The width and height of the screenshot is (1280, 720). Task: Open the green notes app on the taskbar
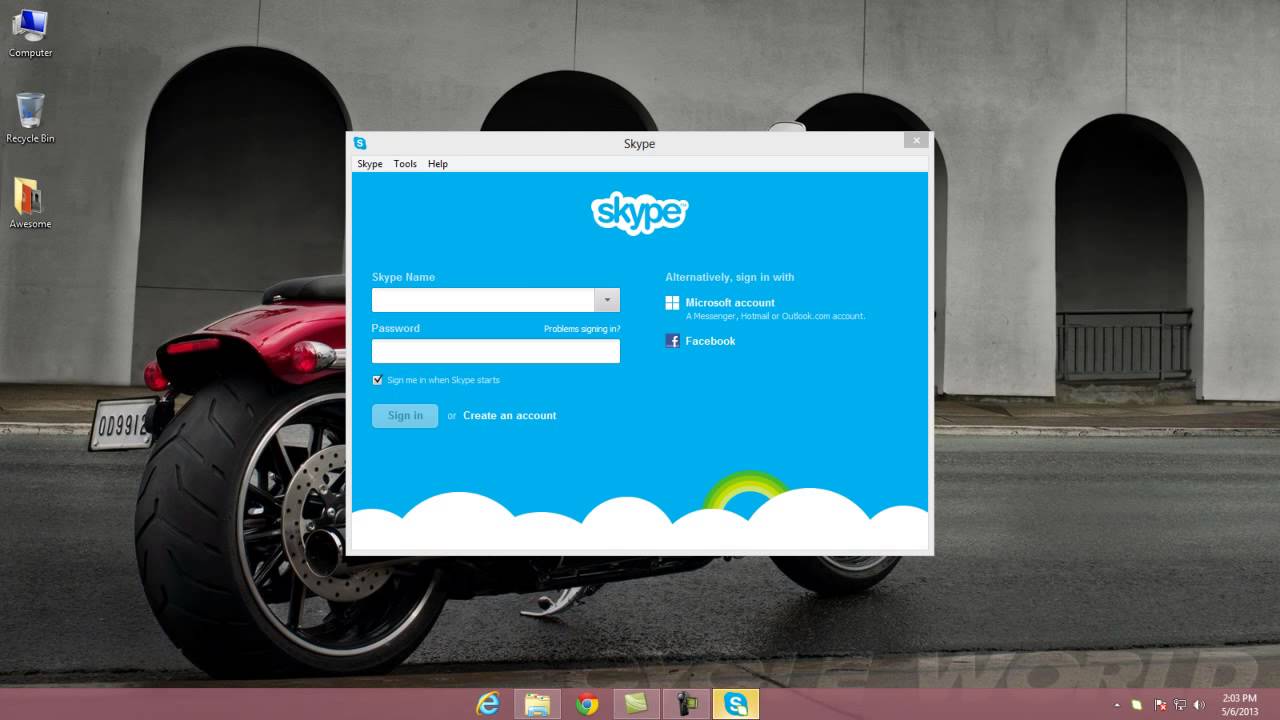(x=636, y=704)
